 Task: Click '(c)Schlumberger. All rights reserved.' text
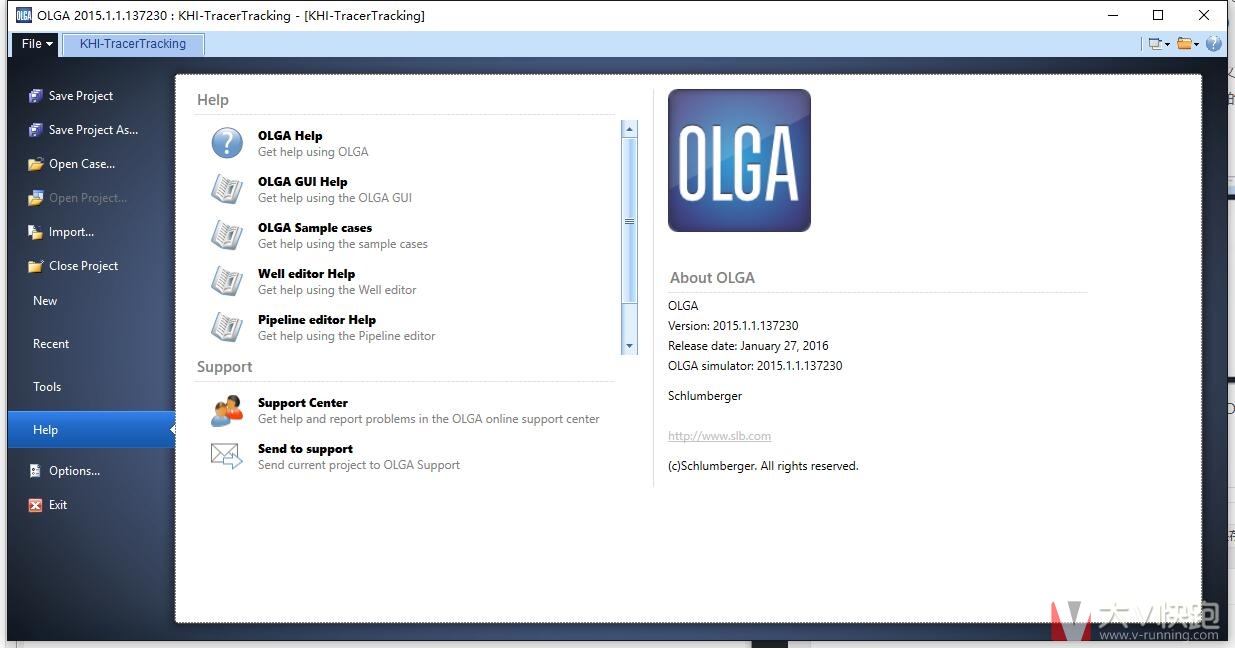[763, 466]
